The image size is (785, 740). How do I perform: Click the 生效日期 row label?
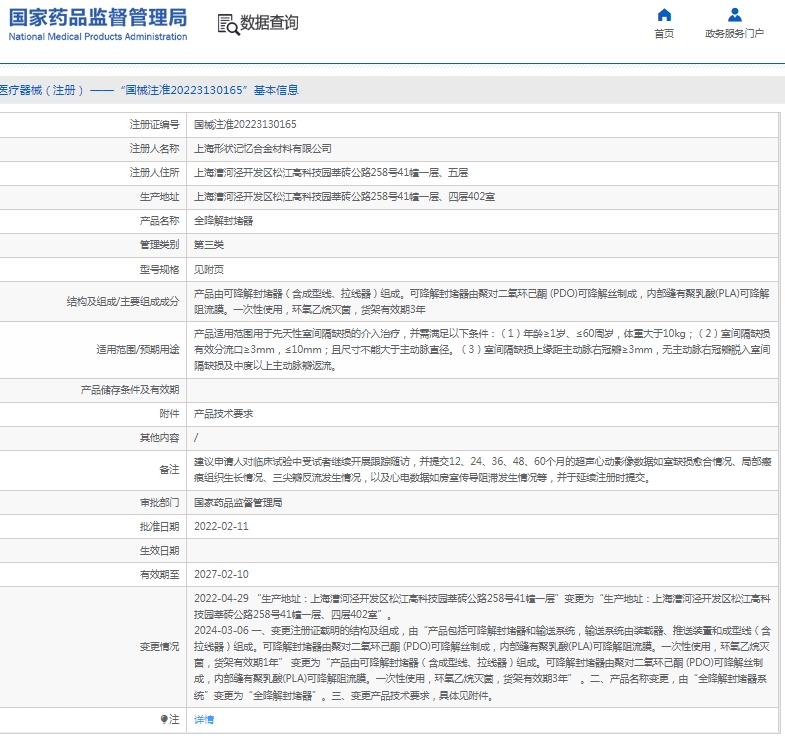pyautogui.click(x=159, y=550)
